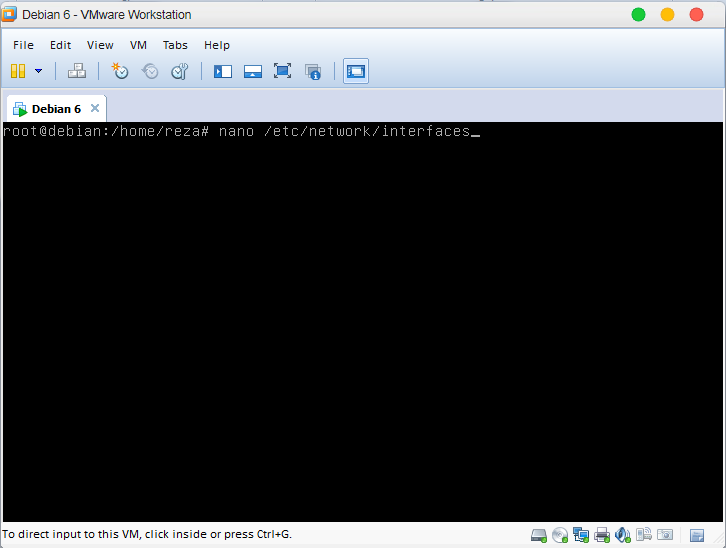This screenshot has width=727, height=548.
Task: Click the red window close button
Action: tap(696, 15)
